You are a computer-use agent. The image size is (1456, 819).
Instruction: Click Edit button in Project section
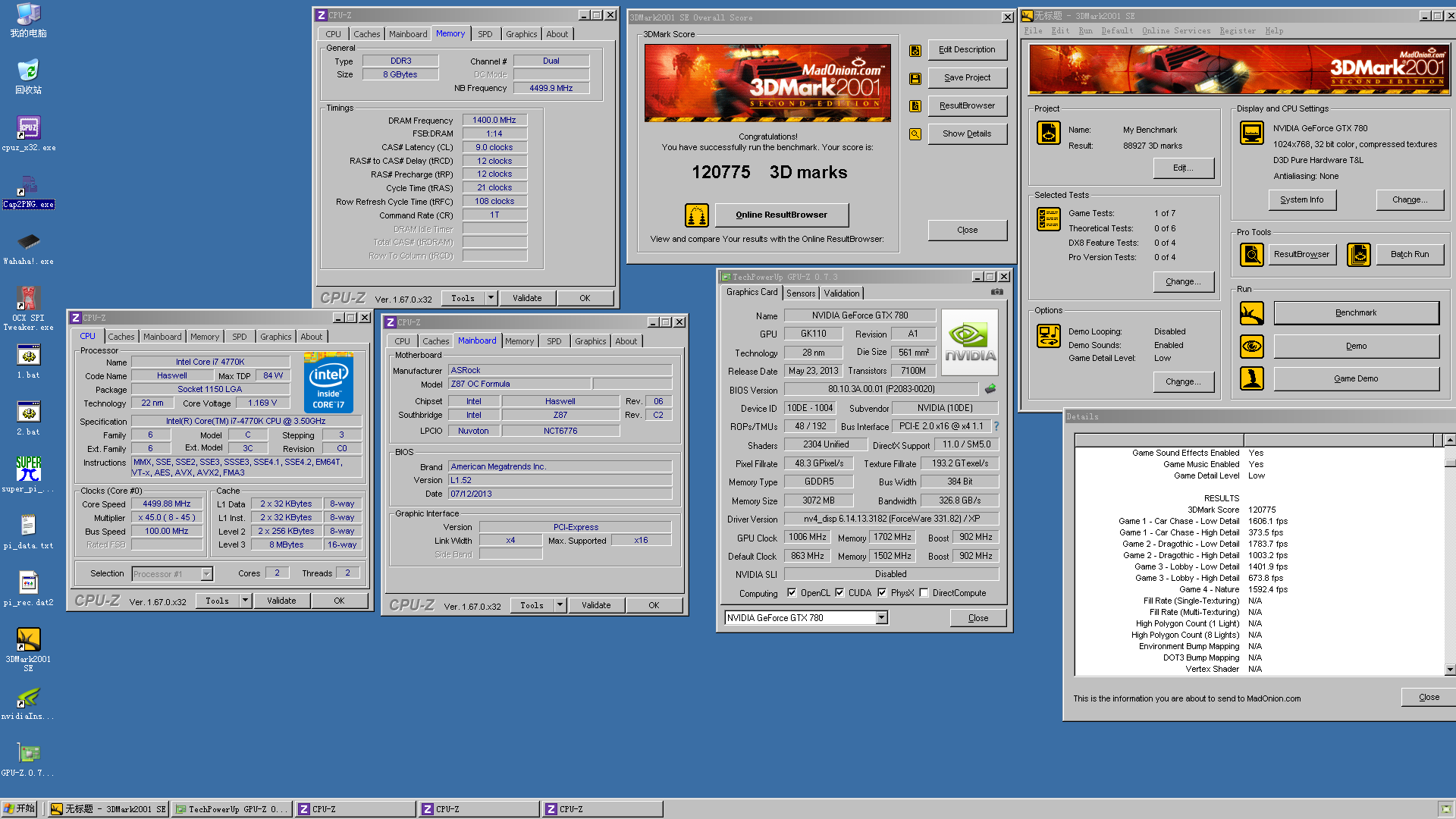1182,168
